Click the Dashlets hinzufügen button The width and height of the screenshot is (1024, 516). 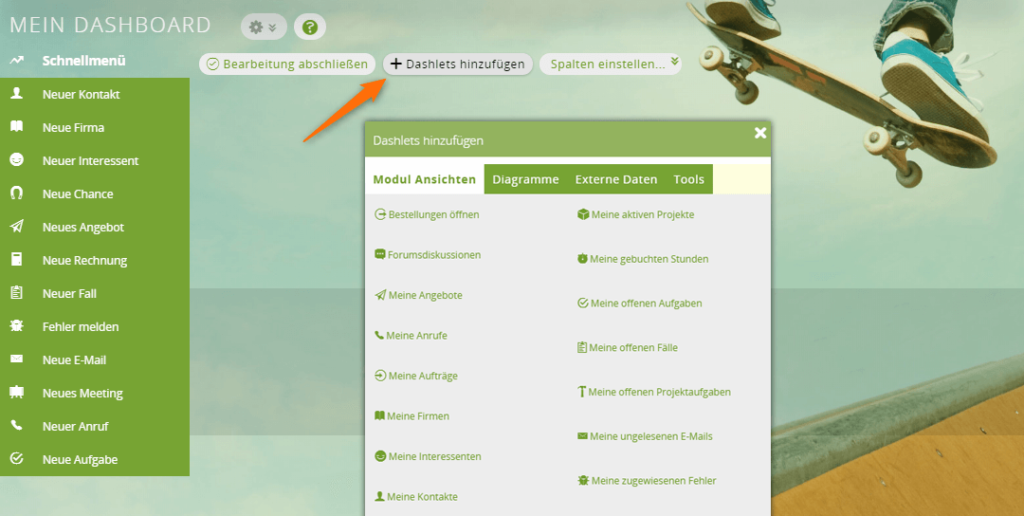pos(458,64)
